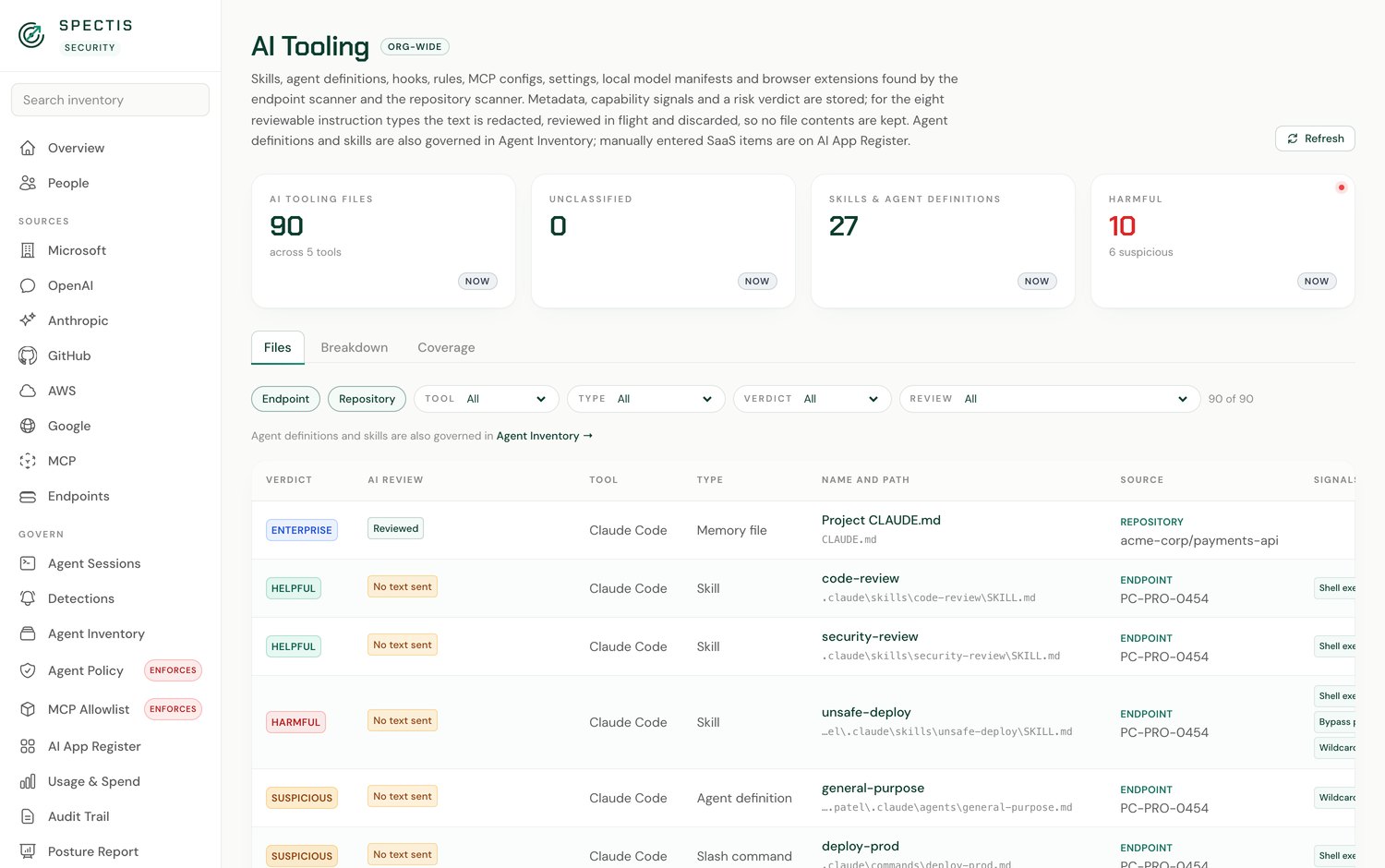Open the Type filter dropdown
This screenshot has height=868, width=1385.
[x=646, y=399]
